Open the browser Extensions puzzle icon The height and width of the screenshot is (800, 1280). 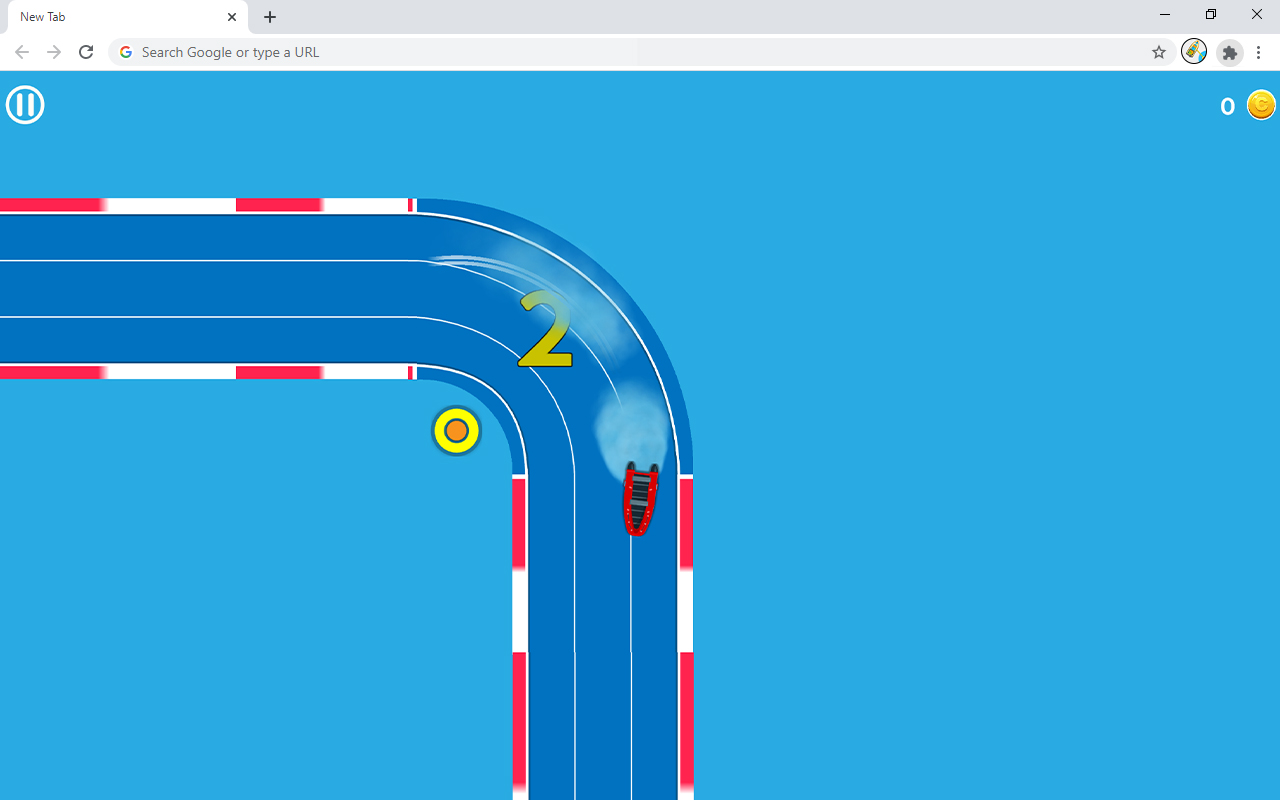click(x=1229, y=52)
